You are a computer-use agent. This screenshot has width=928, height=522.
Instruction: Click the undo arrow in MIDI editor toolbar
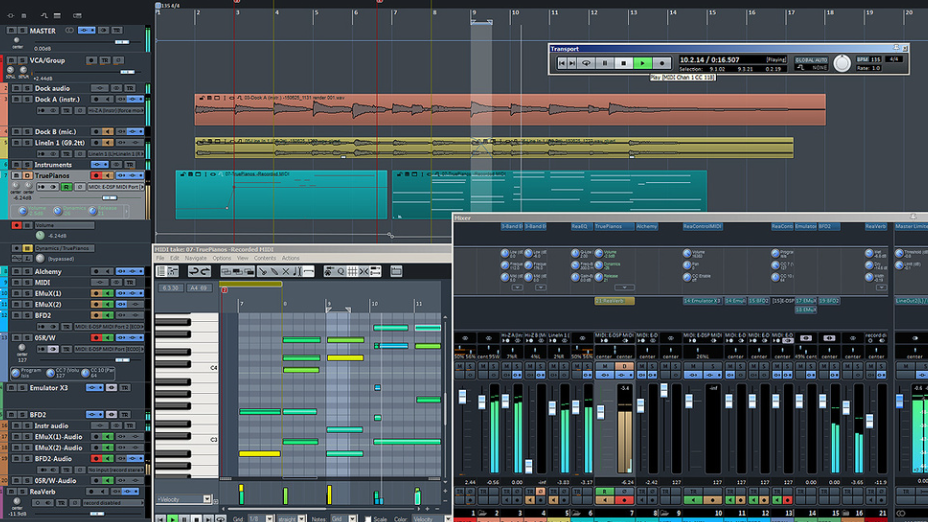coord(192,271)
